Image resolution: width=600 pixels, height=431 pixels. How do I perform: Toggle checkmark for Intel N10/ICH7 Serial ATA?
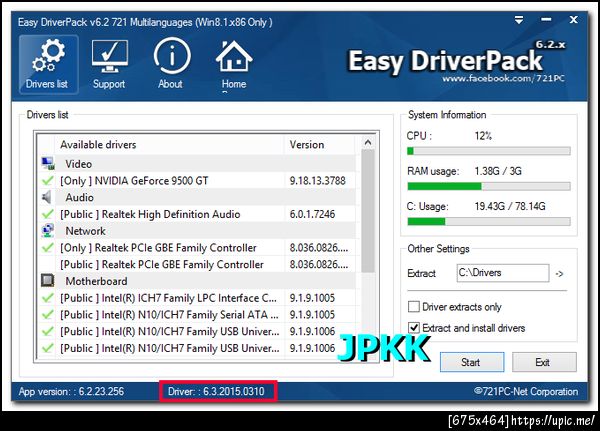coord(47,314)
